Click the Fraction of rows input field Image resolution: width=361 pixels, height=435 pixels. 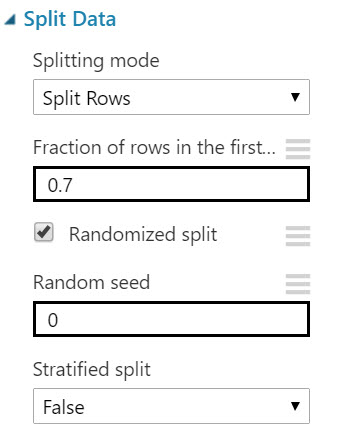click(x=171, y=184)
